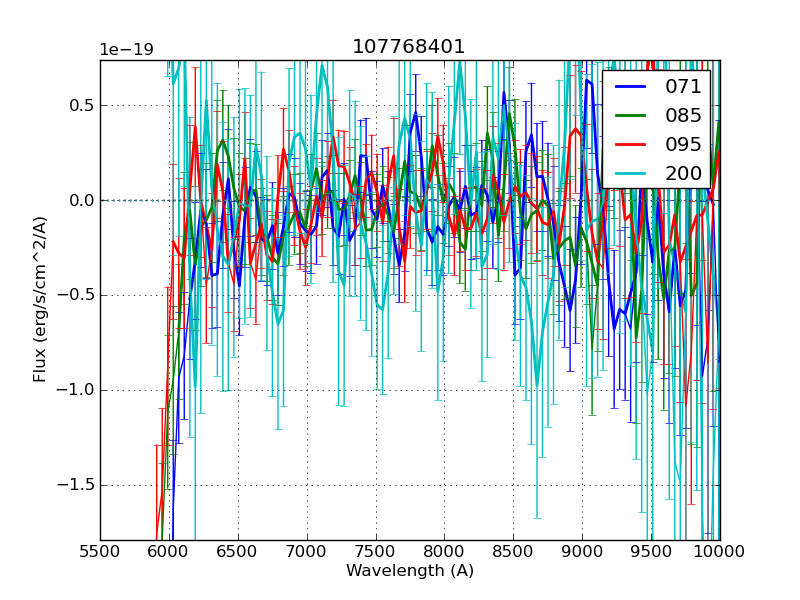Image resolution: width=800 pixels, height=600 pixels.
Task: Select the 200 legend entry label
Action: tap(683, 173)
